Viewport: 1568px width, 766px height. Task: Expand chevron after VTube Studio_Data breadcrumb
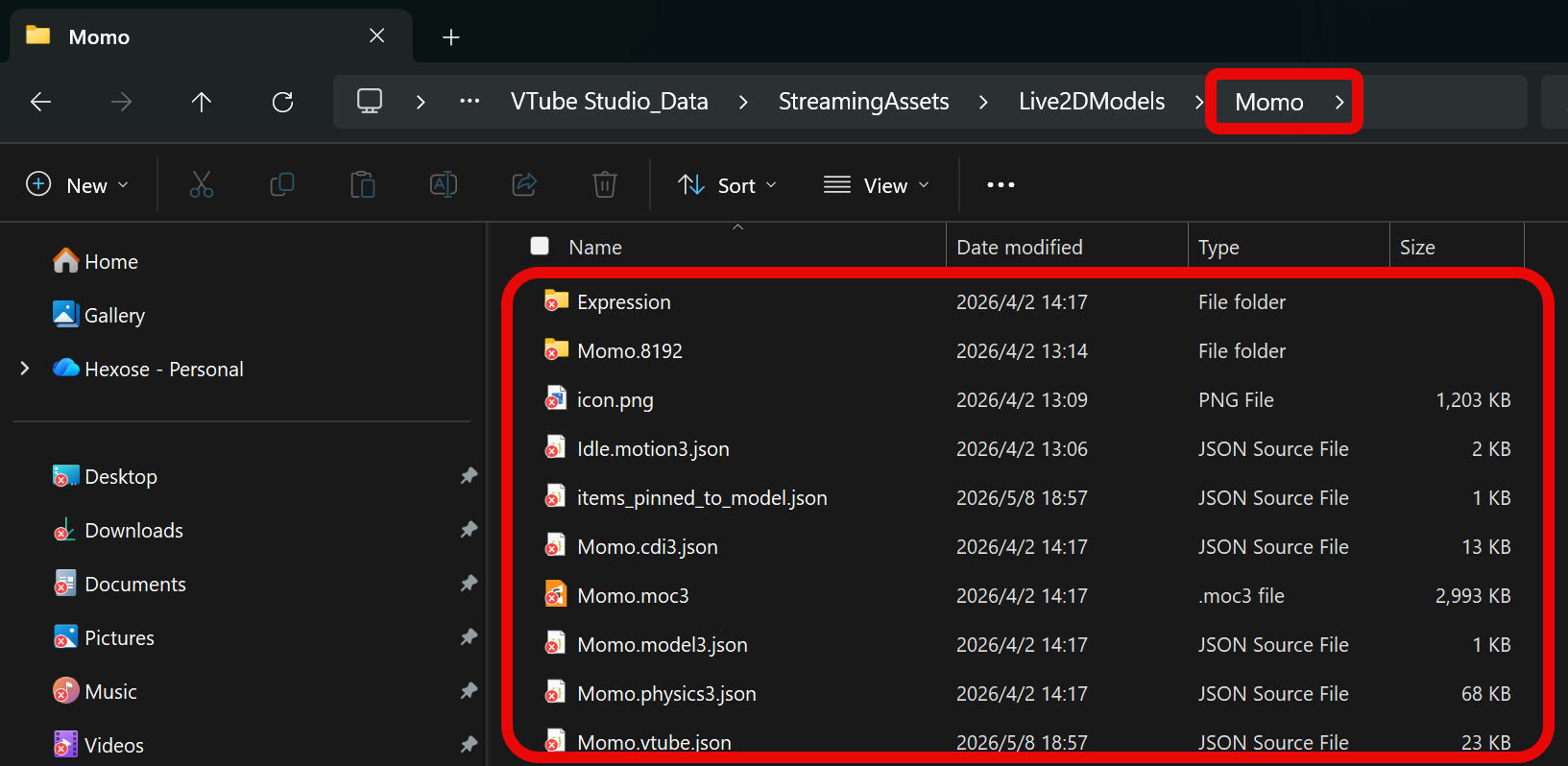click(x=743, y=102)
